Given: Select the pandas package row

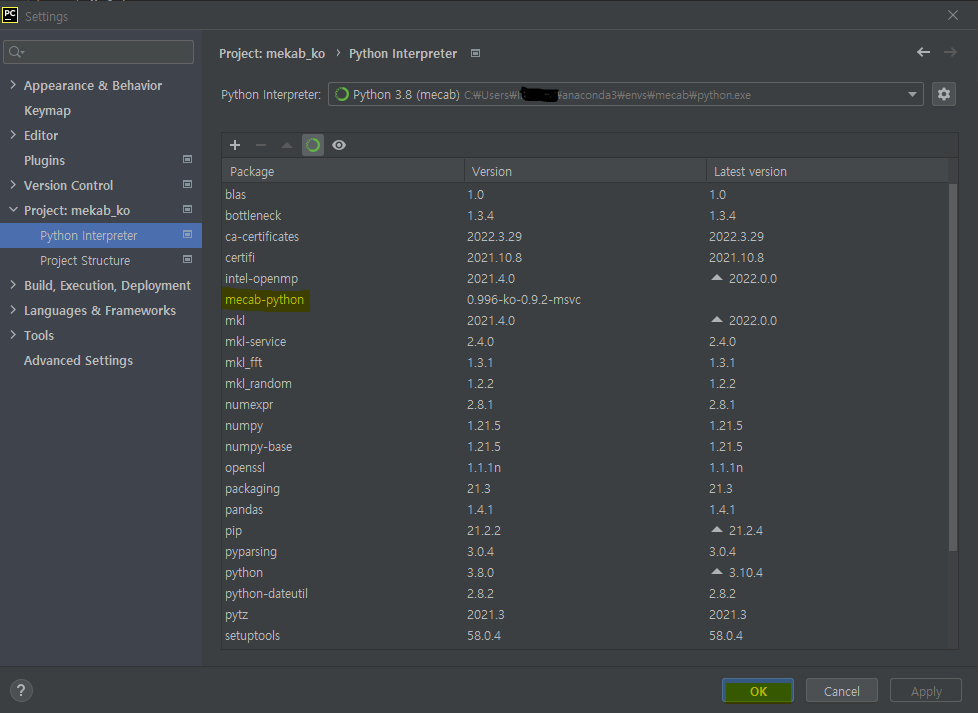Looking at the screenshot, I should [x=585, y=510].
